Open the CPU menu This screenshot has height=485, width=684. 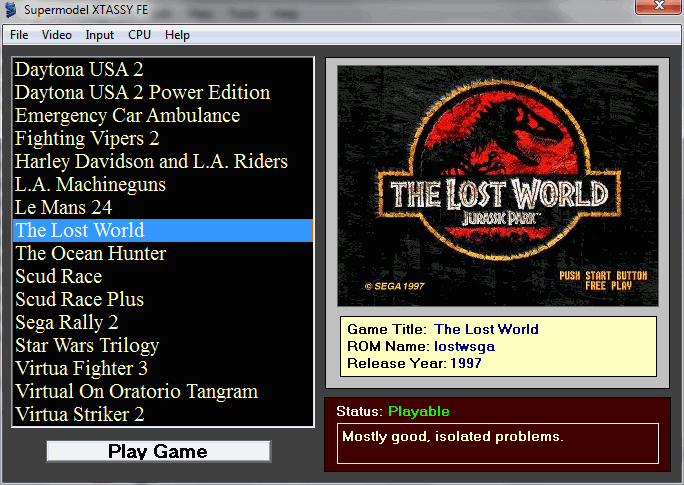coord(140,35)
